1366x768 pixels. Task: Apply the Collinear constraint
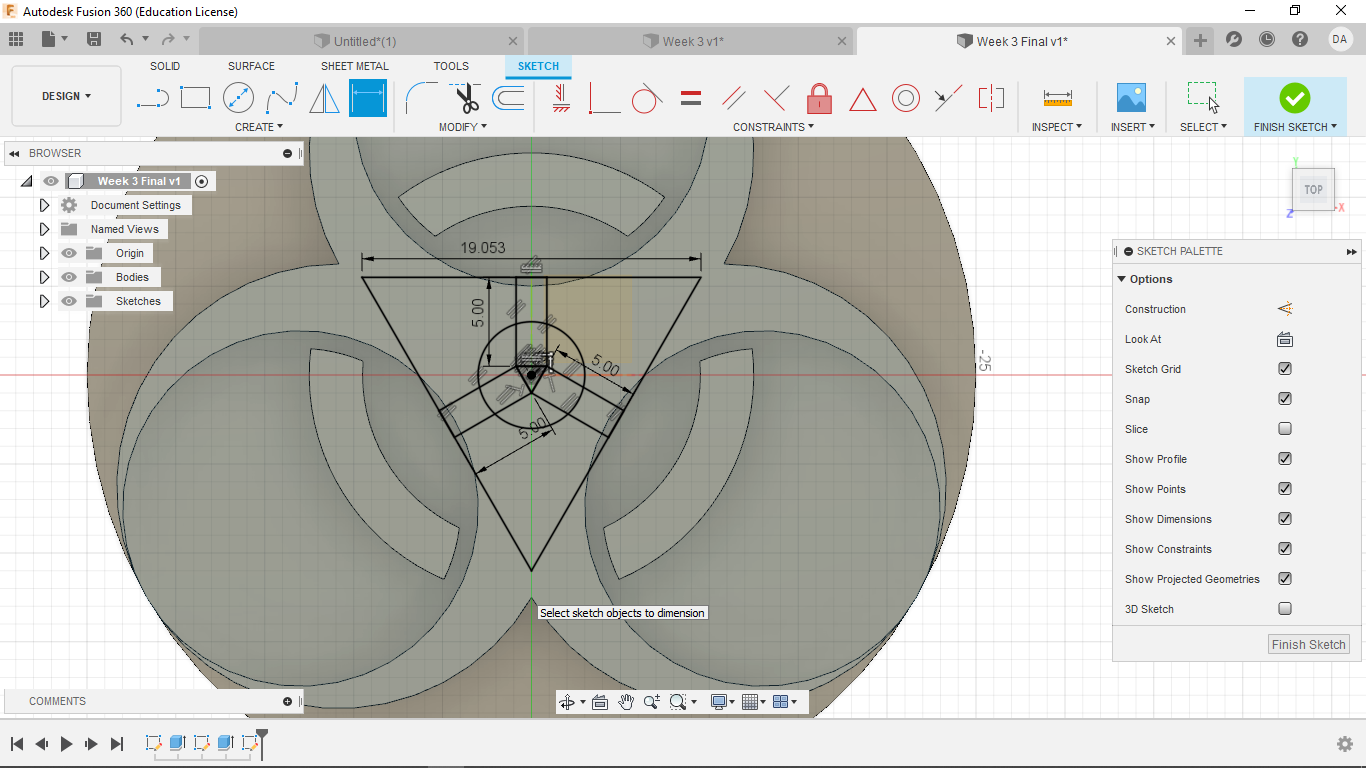point(948,98)
